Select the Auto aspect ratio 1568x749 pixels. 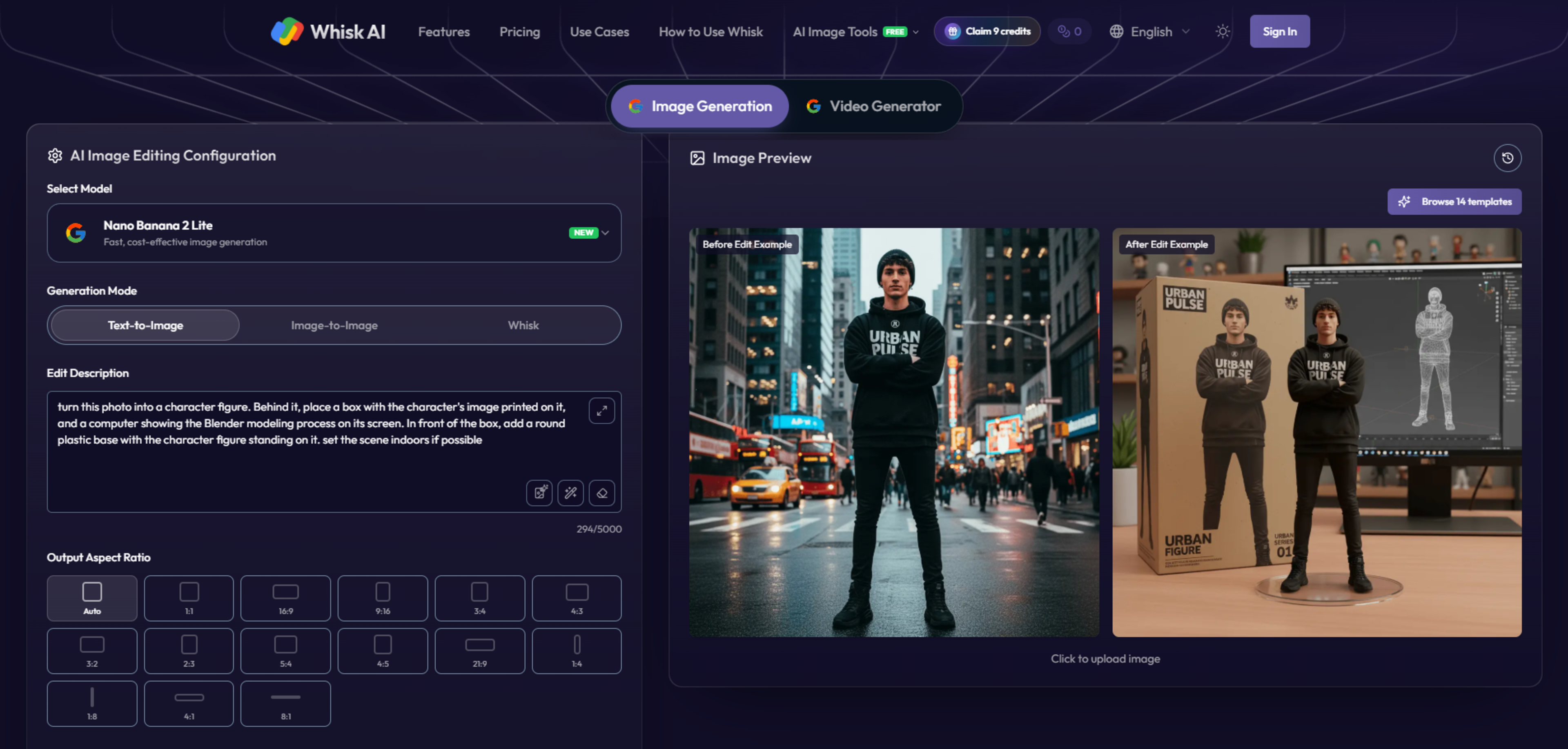92,598
